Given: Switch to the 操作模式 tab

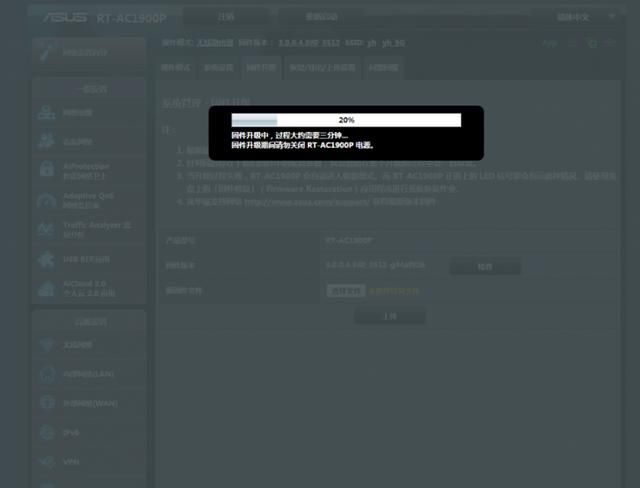Looking at the screenshot, I should point(176,68).
